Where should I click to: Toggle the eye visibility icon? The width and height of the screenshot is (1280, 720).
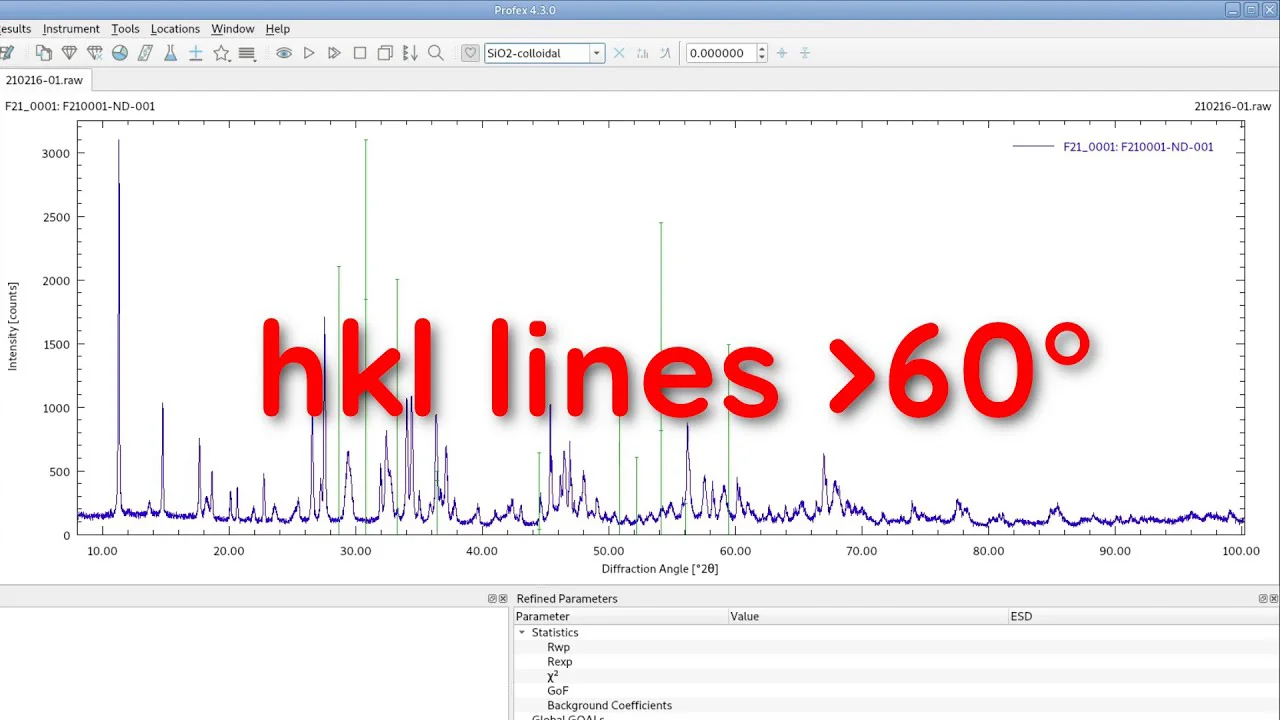pyautogui.click(x=284, y=53)
